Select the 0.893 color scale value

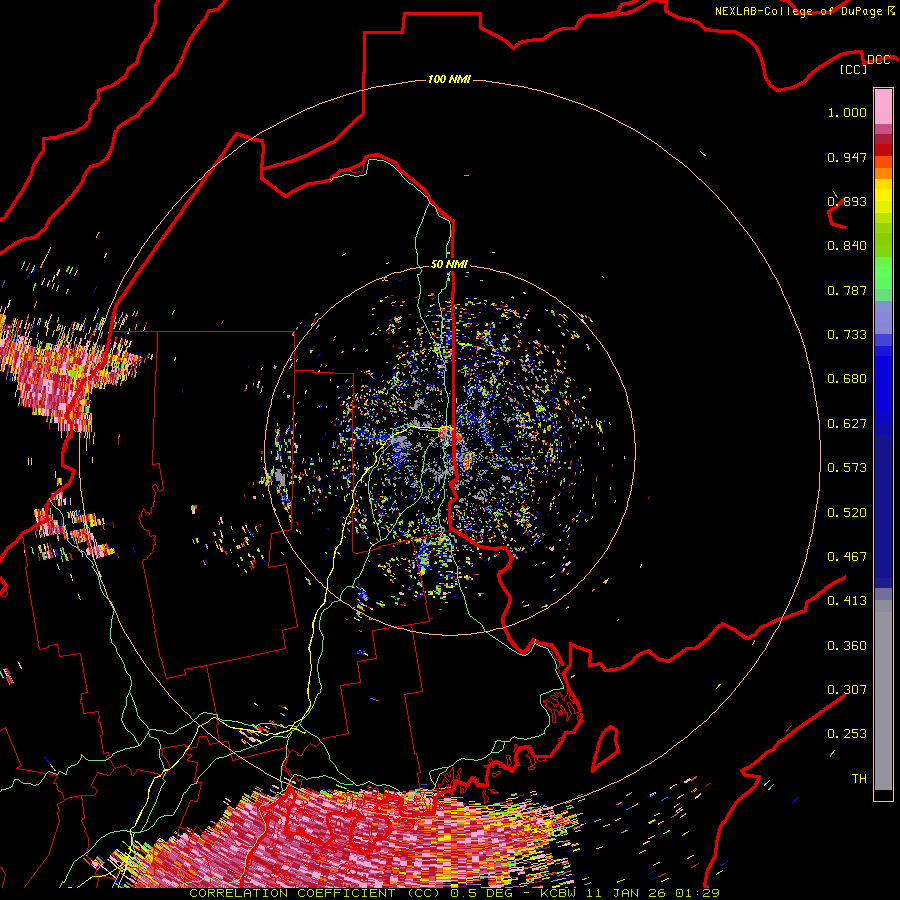pyautogui.click(x=847, y=201)
